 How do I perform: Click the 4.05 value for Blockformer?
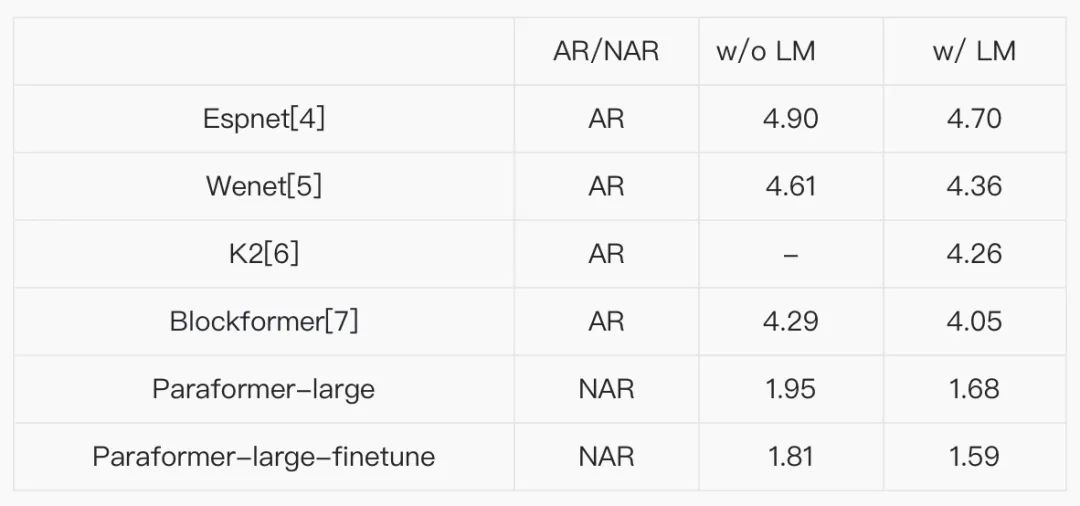[974, 321]
